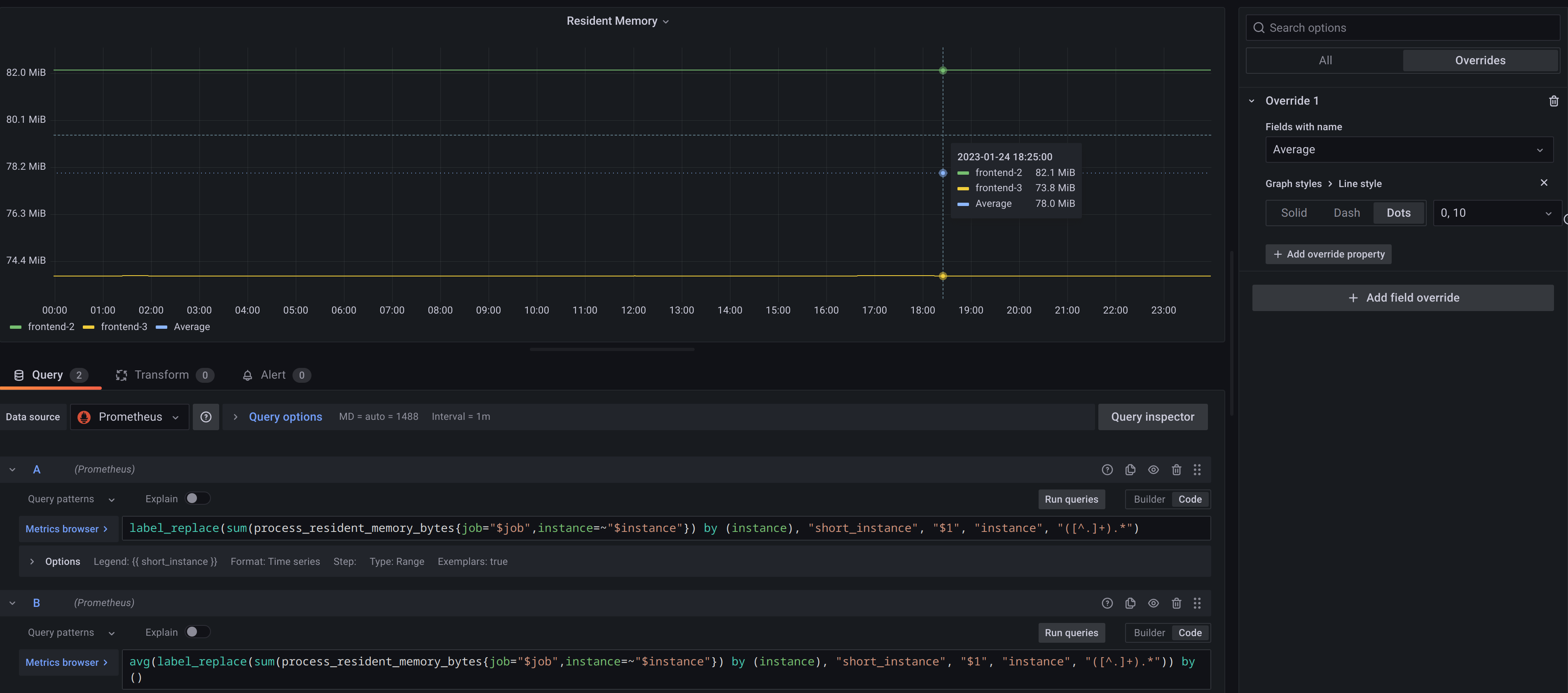The image size is (1568, 693).
Task: Click the search magnifier in the options panel
Action: (1258, 28)
